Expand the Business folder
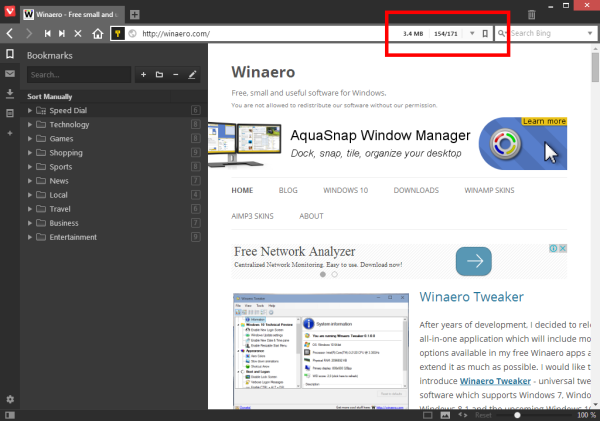This screenshot has height=421, width=600. pos(29,223)
